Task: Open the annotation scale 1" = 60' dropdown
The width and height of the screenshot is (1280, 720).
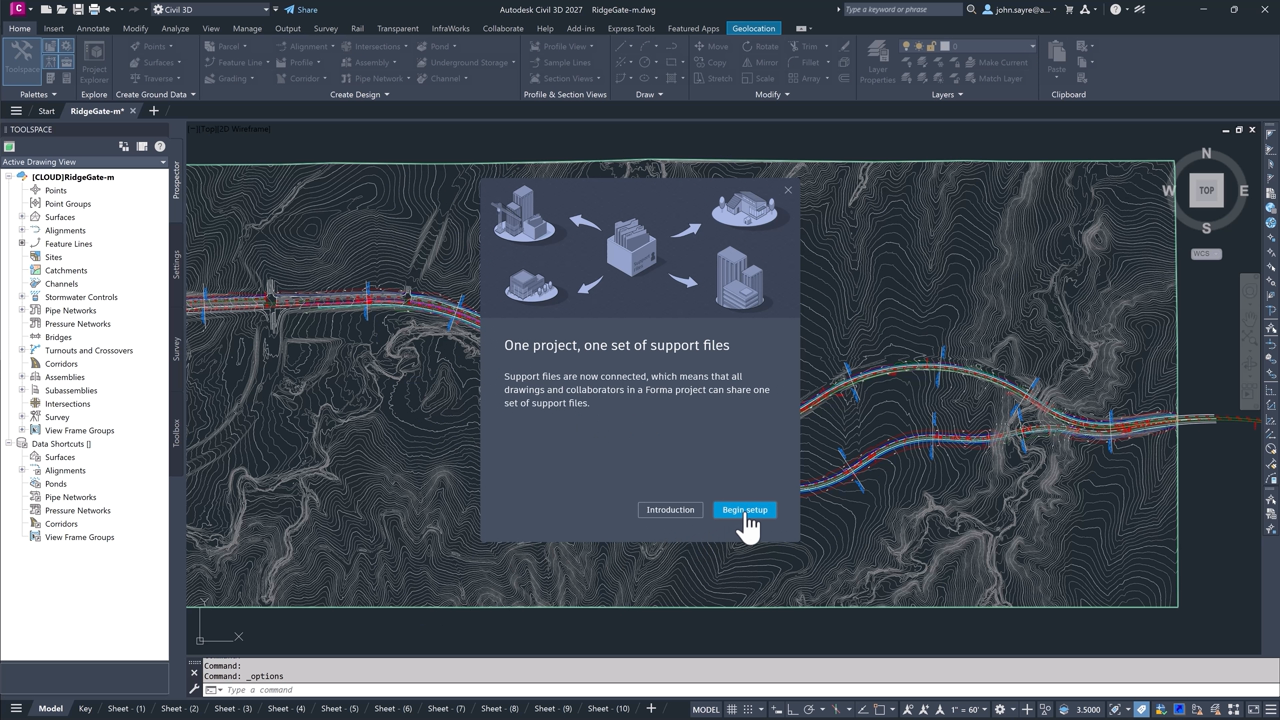Action: coord(969,709)
